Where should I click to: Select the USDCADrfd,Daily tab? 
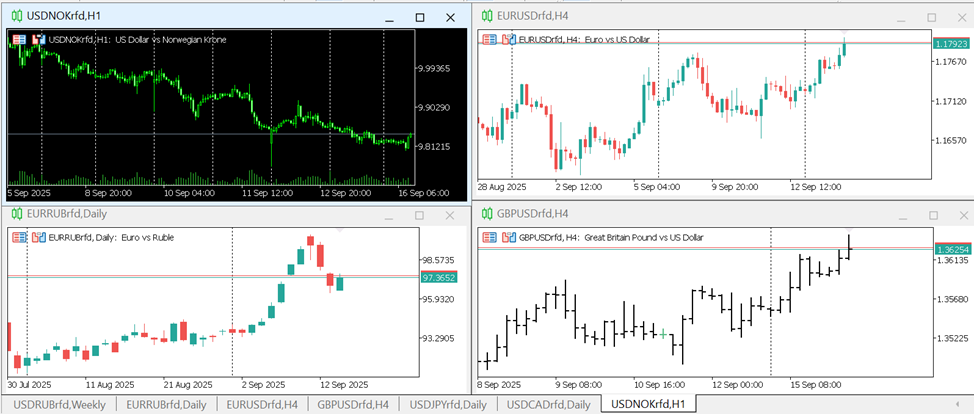point(548,404)
